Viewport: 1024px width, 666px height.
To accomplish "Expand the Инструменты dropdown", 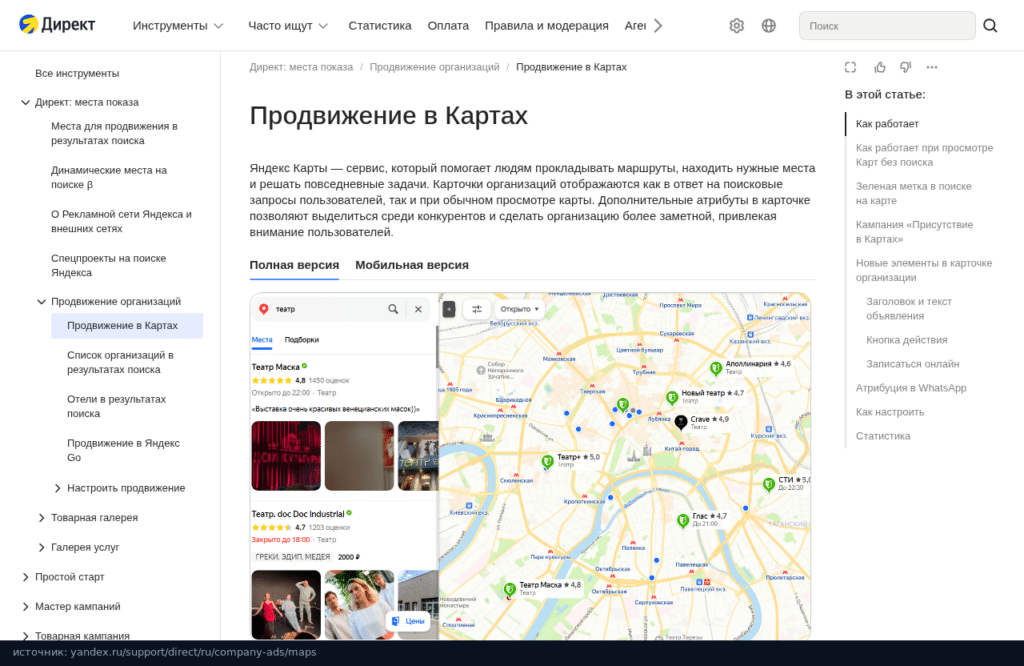I will coord(178,25).
